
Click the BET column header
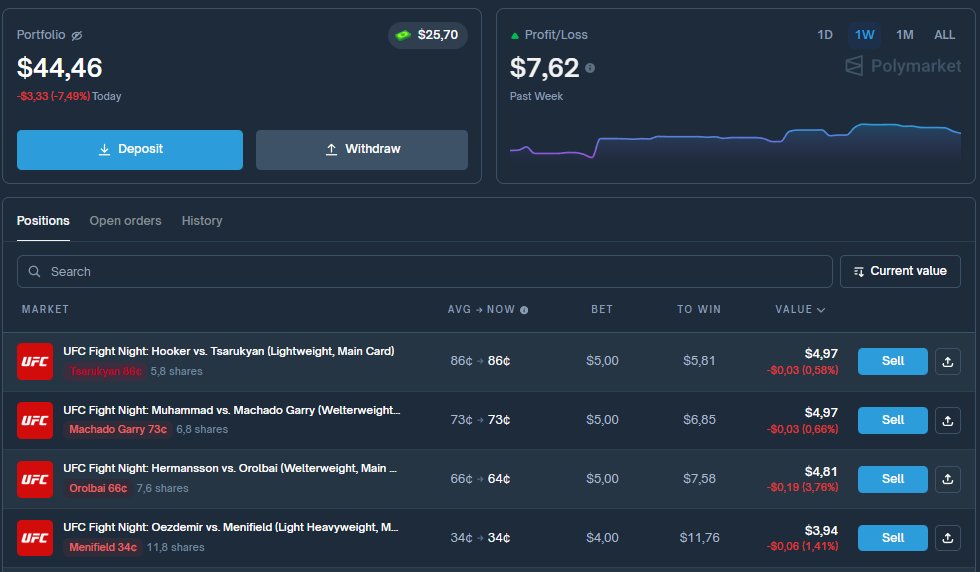click(602, 309)
